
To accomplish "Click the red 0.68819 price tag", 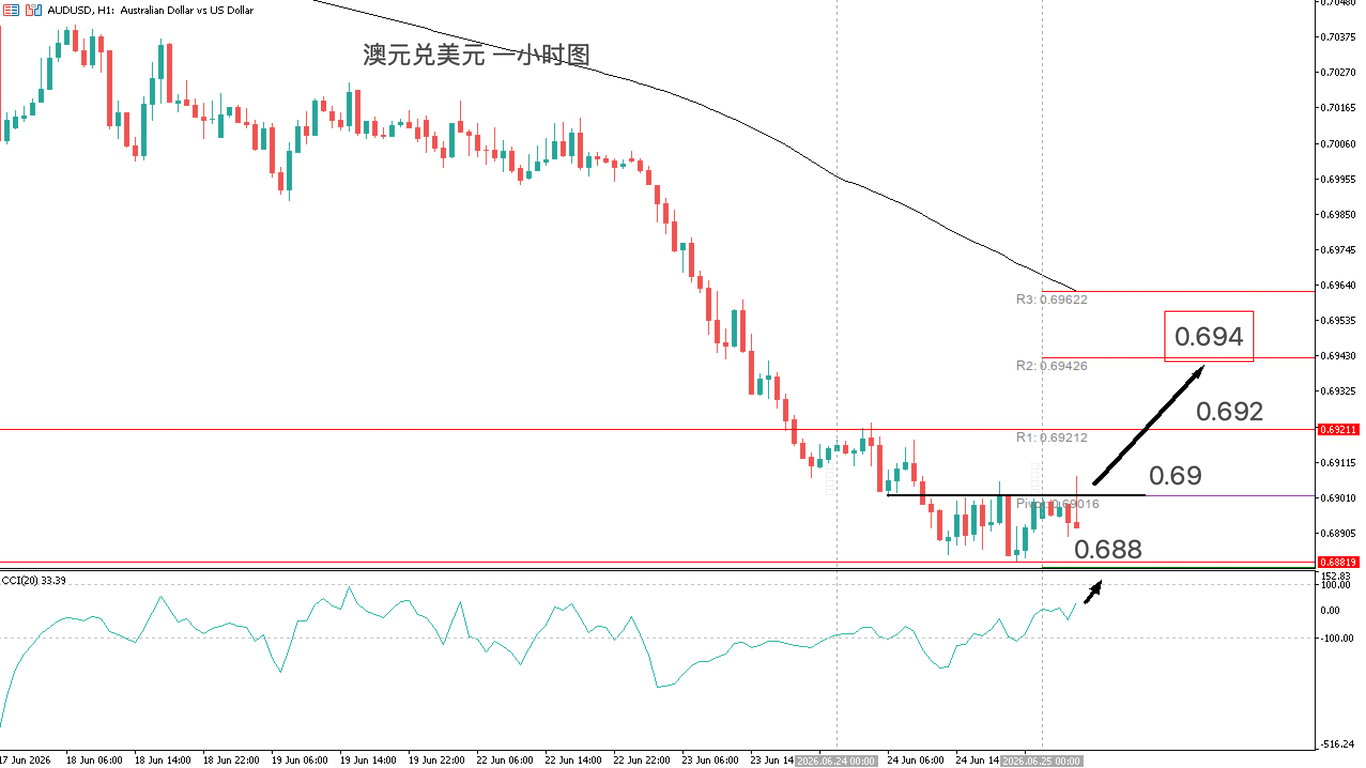I will point(1338,562).
